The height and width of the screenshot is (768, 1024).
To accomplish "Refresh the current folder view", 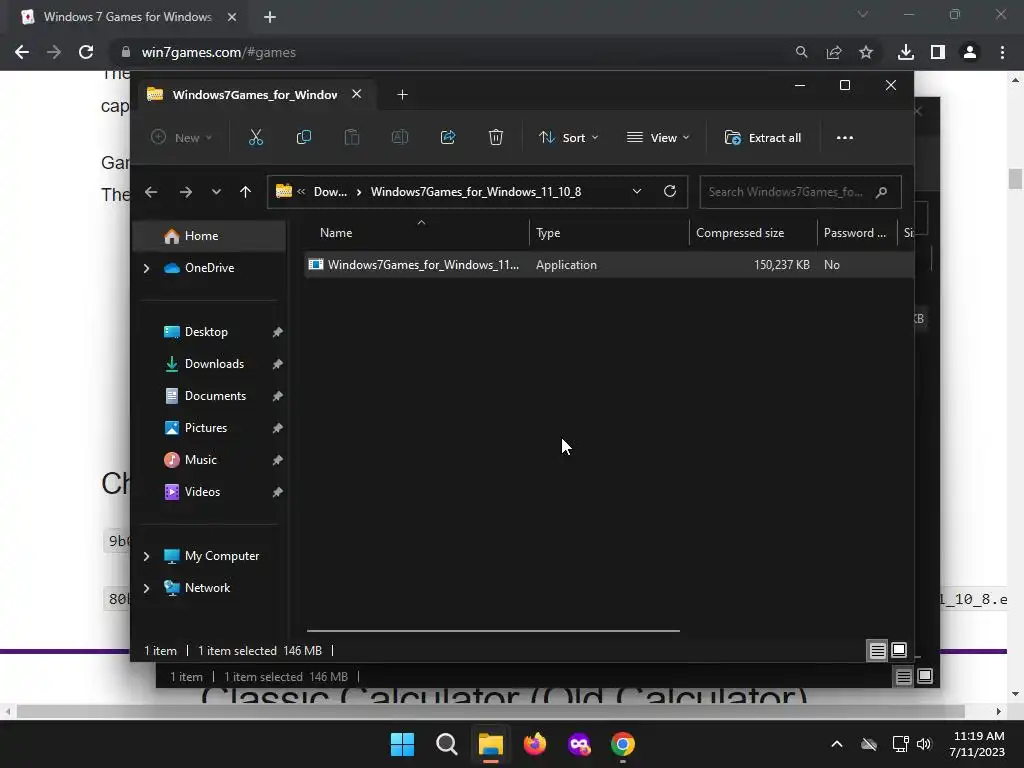I will pos(670,191).
